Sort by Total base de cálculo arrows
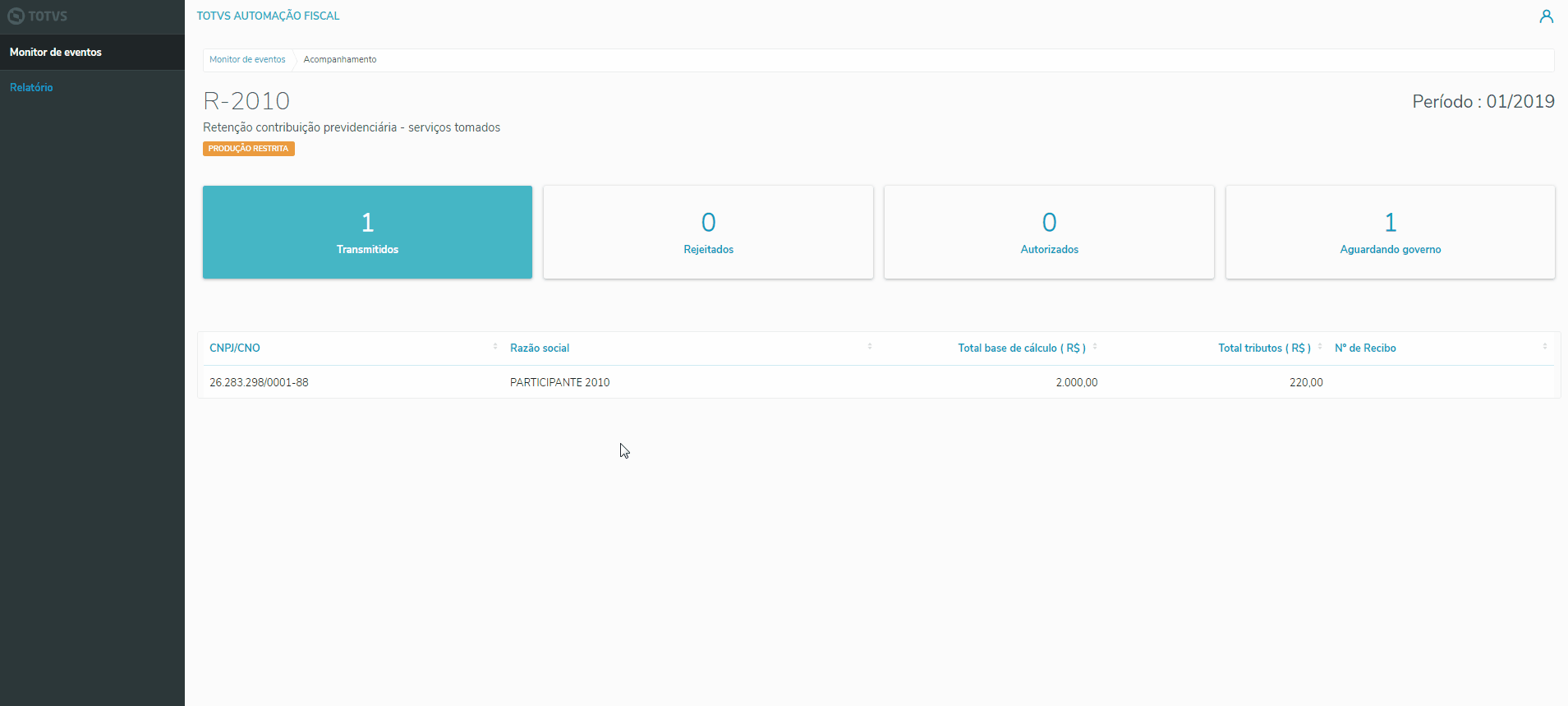The height and width of the screenshot is (706, 1568). coord(1095,347)
